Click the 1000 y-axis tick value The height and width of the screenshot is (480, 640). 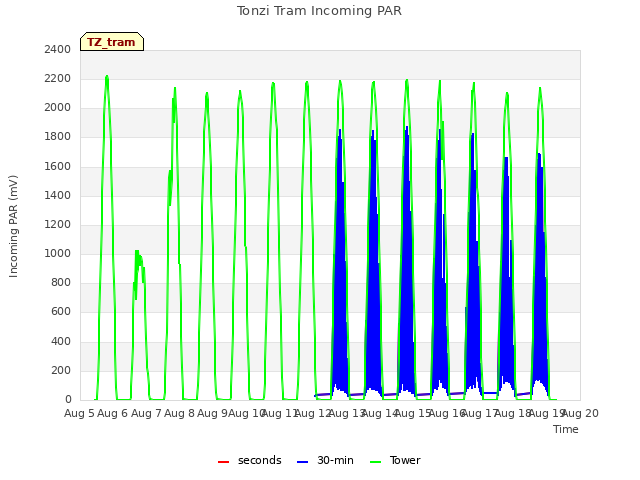[58, 253]
